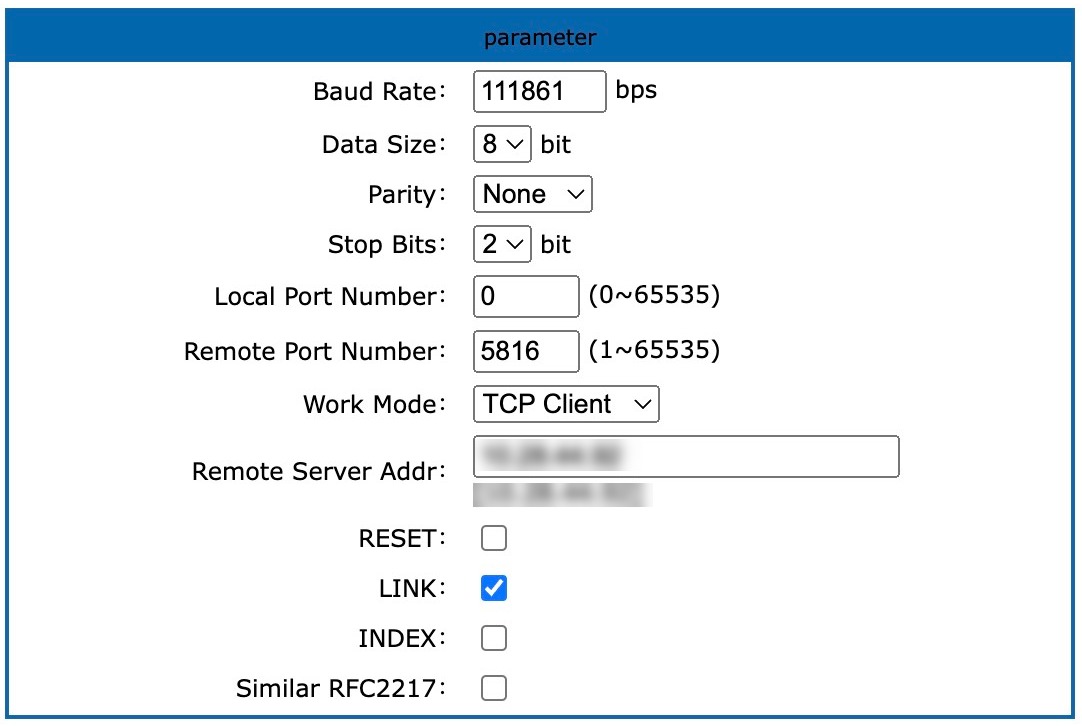Viewport: 1082px width, 726px height.
Task: Click the Remote Server Addr label
Action: [319, 471]
